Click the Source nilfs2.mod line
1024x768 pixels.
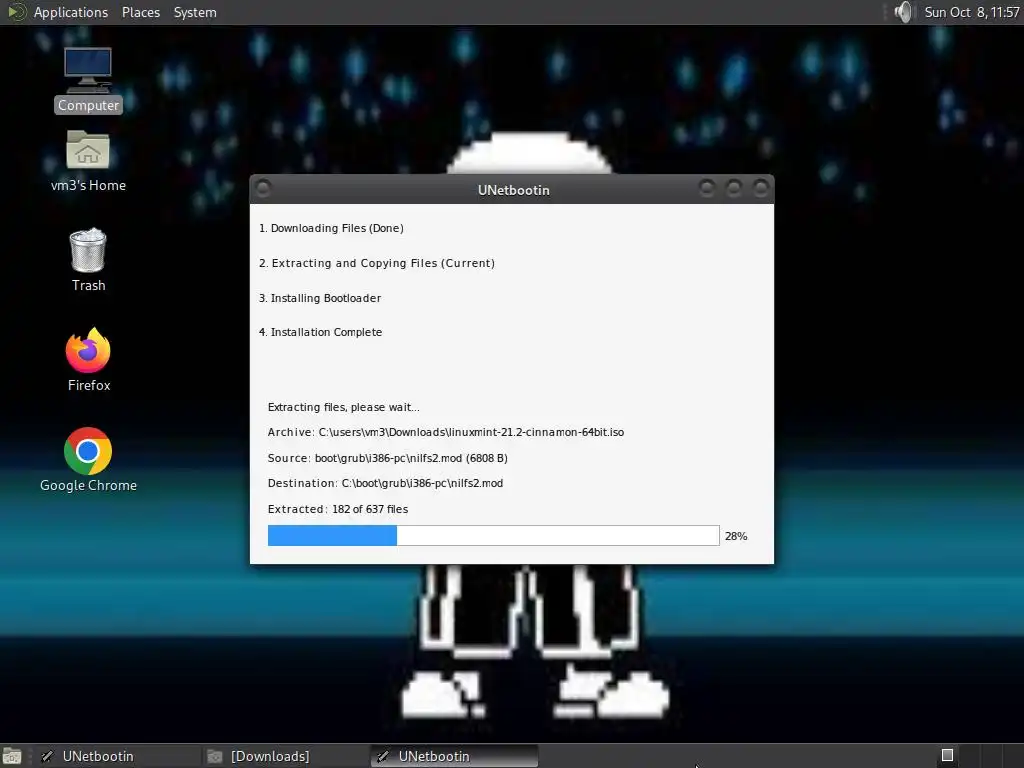[387, 458]
